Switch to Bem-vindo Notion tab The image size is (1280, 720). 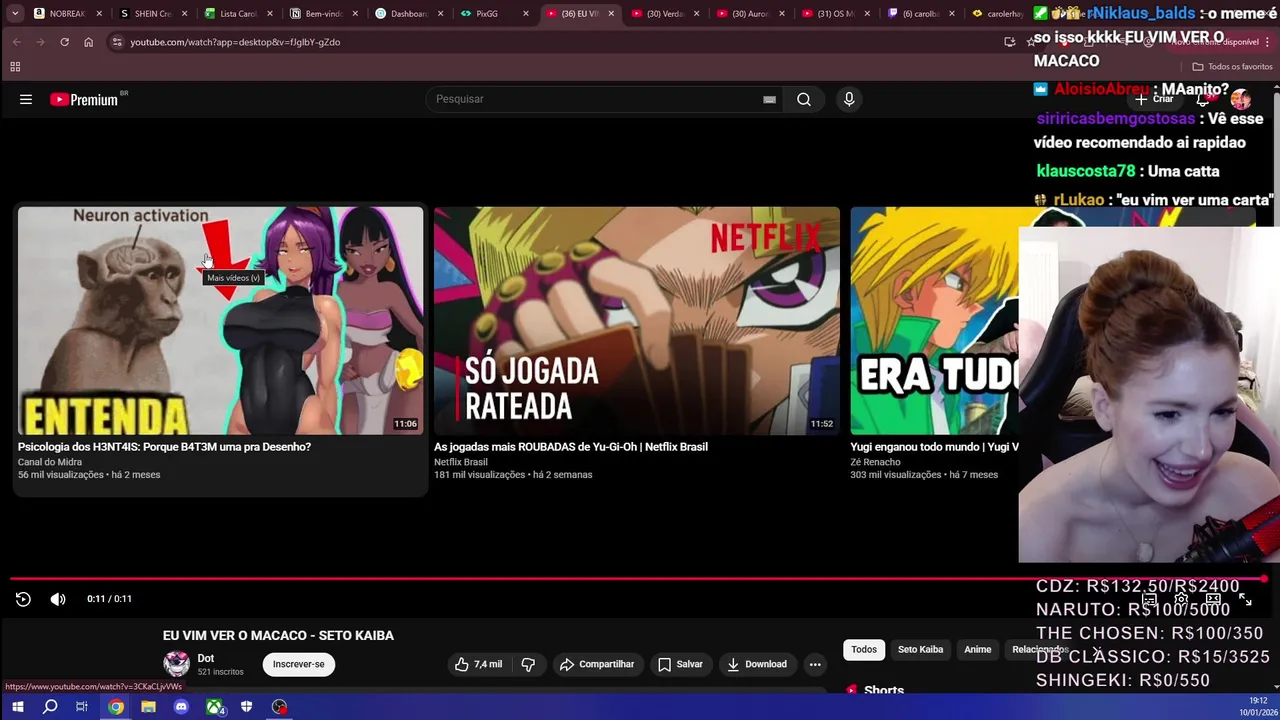click(323, 14)
